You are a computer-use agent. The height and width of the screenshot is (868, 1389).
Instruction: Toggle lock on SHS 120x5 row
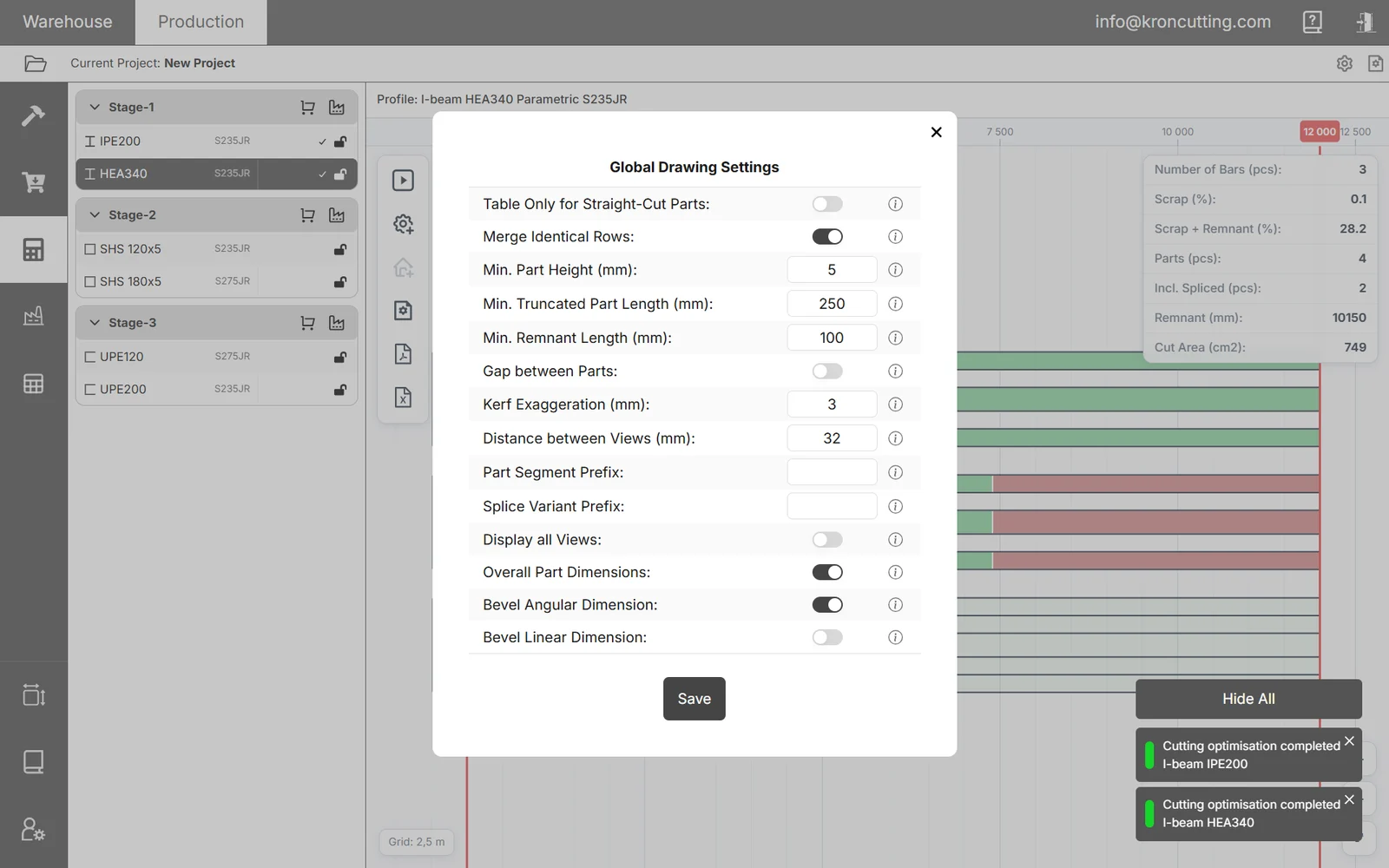340,249
